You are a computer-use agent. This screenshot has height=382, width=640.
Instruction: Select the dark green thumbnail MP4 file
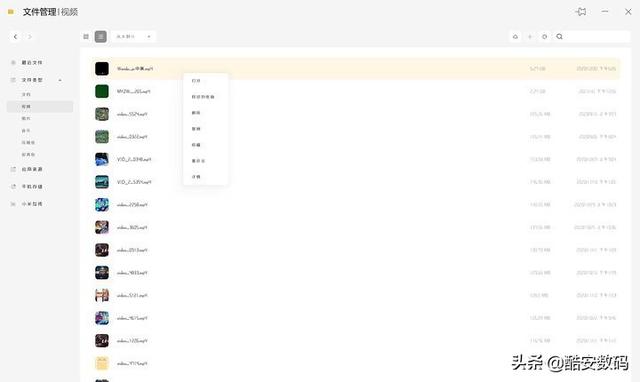coord(354,91)
